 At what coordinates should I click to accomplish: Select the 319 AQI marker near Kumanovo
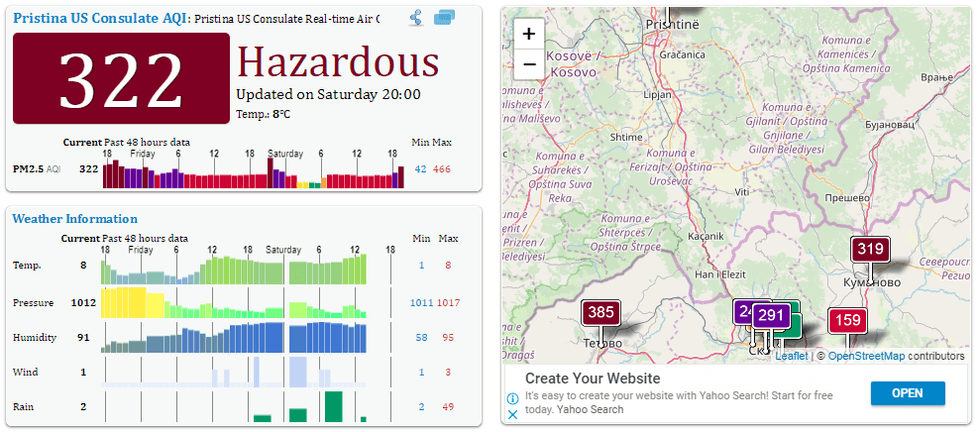[870, 250]
